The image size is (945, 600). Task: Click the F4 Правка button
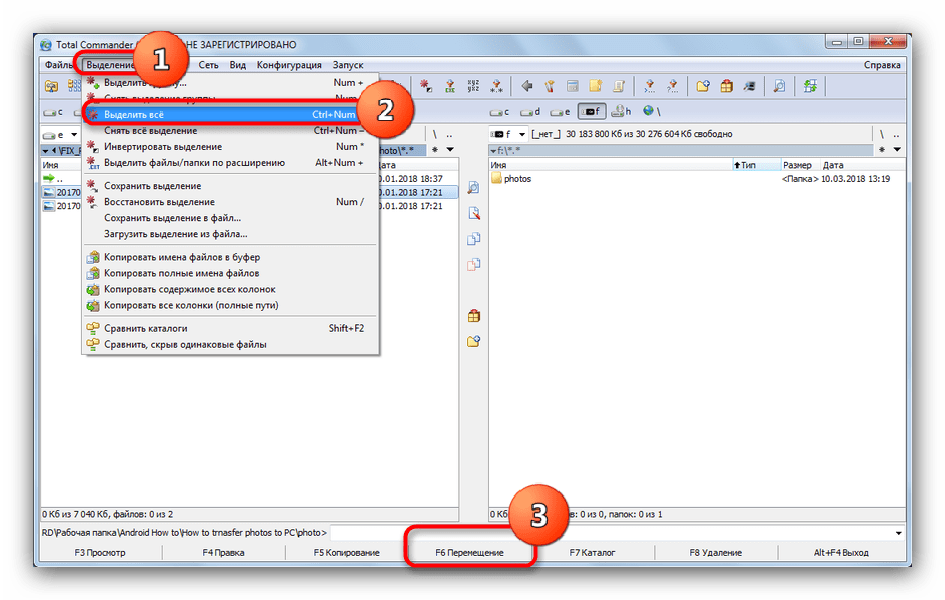(224, 552)
